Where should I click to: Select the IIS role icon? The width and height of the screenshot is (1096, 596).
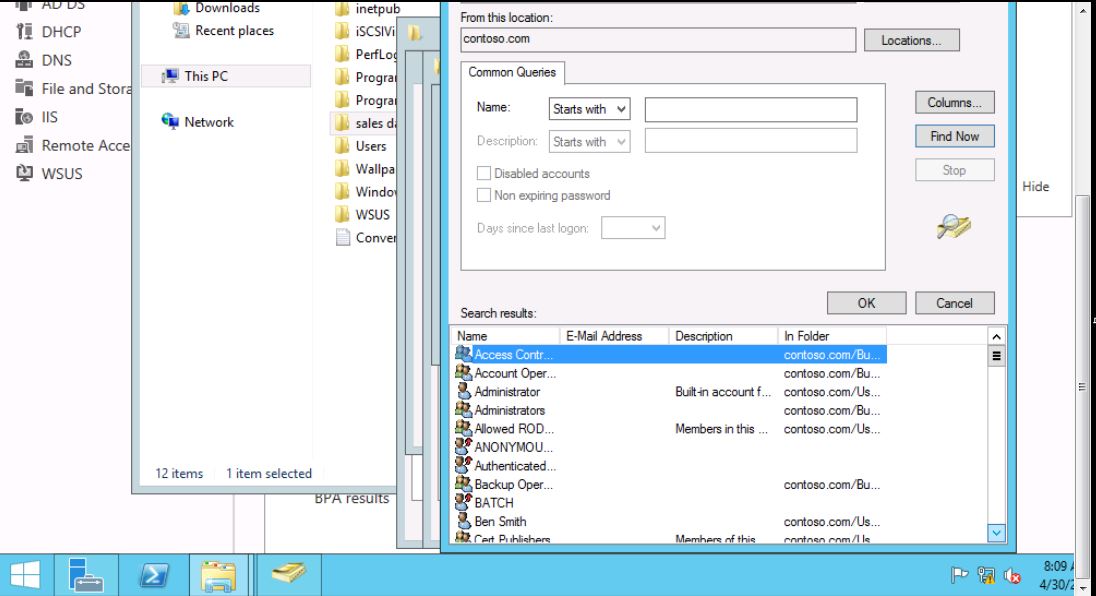(x=24, y=117)
